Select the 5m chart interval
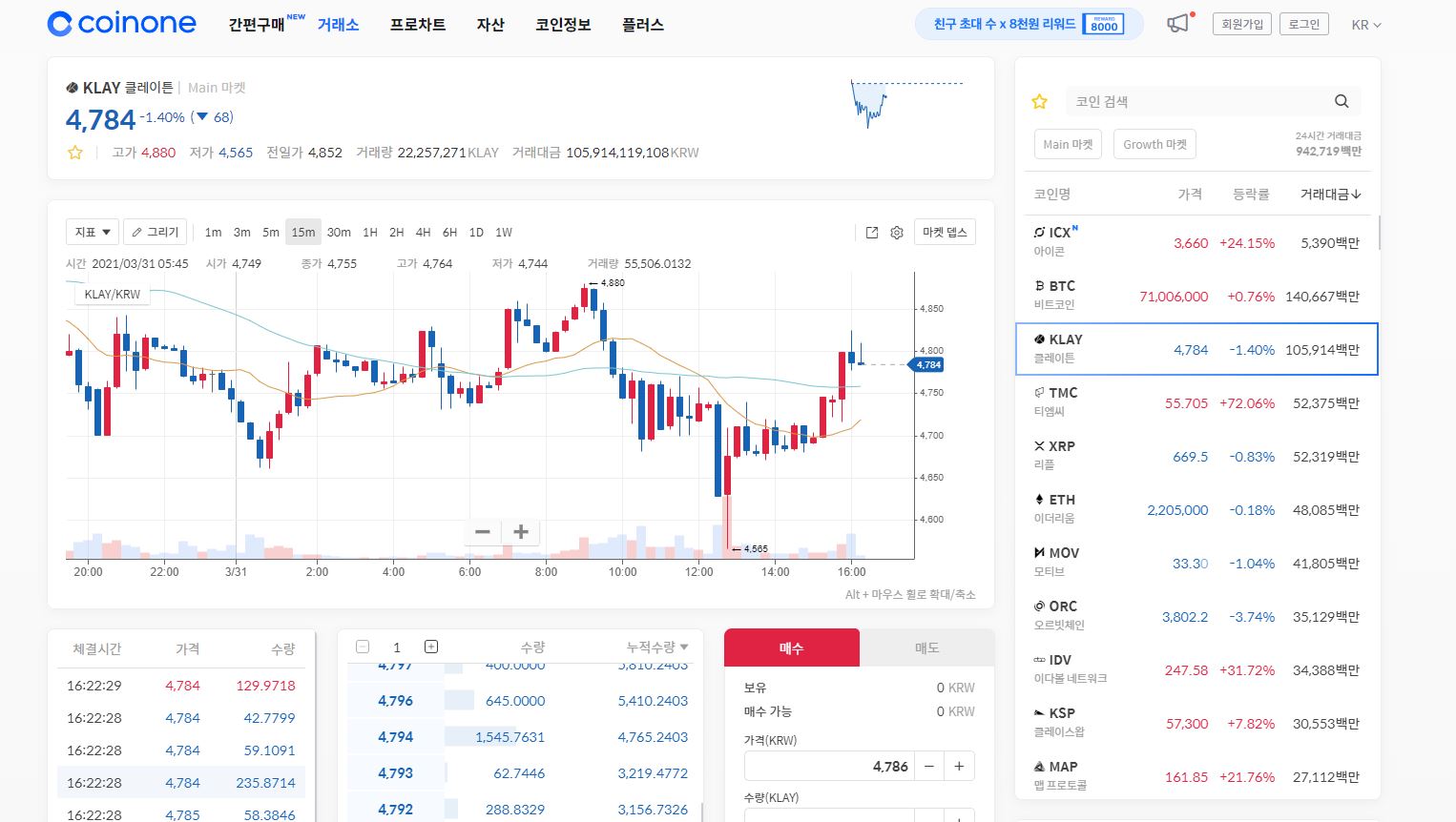This screenshot has width=1456, height=822. pyautogui.click(x=271, y=233)
